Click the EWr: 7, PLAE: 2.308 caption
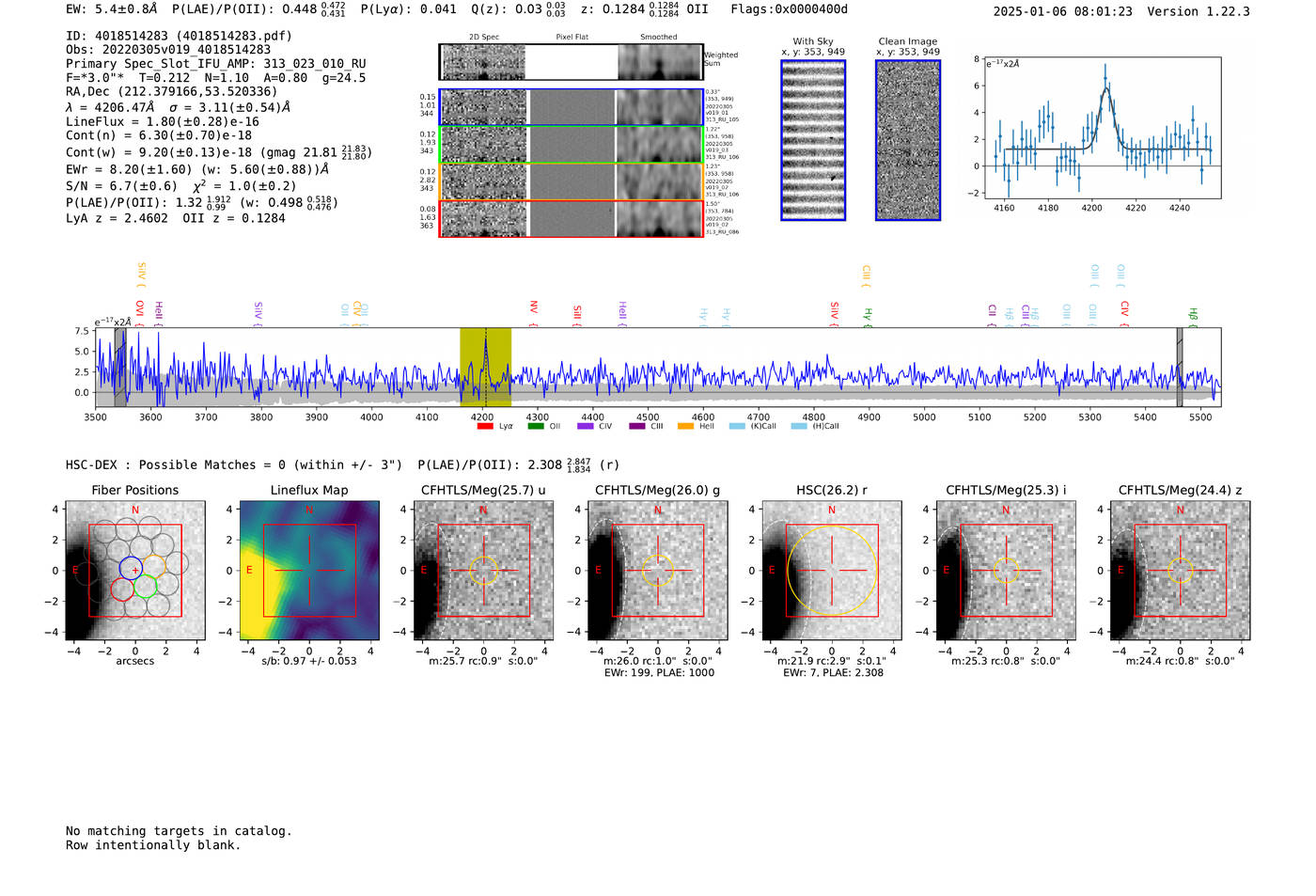The width and height of the screenshot is (1316, 896). [834, 673]
